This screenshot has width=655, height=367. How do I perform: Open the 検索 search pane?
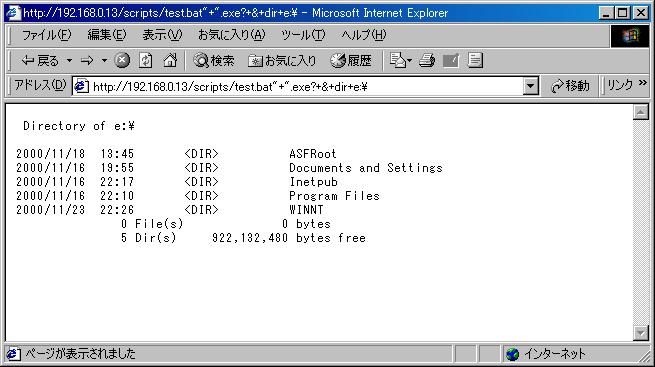point(214,61)
